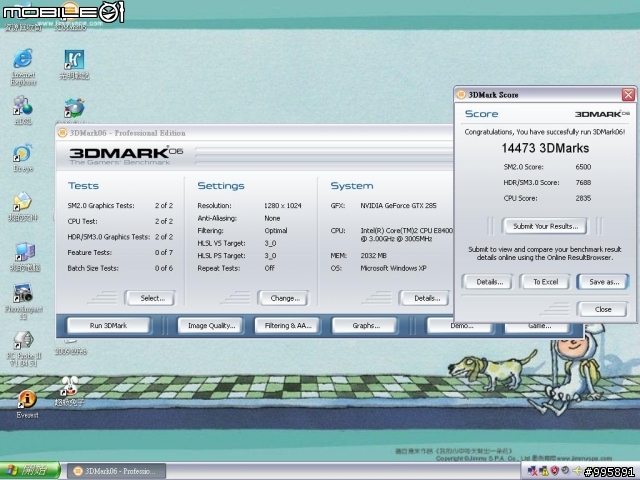Screen dimensions: 640x480
Task: Click the OS value Microsoft Windows XP
Action: tap(393, 269)
